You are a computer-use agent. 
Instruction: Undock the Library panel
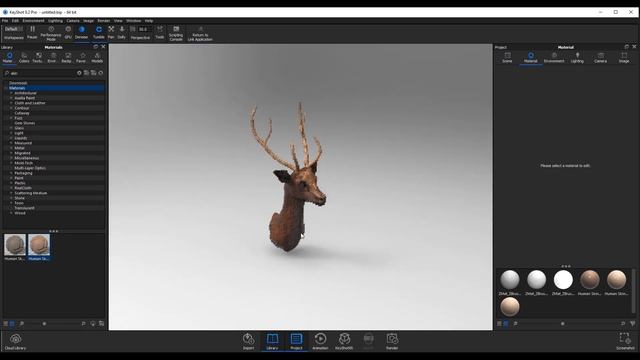pos(96,47)
